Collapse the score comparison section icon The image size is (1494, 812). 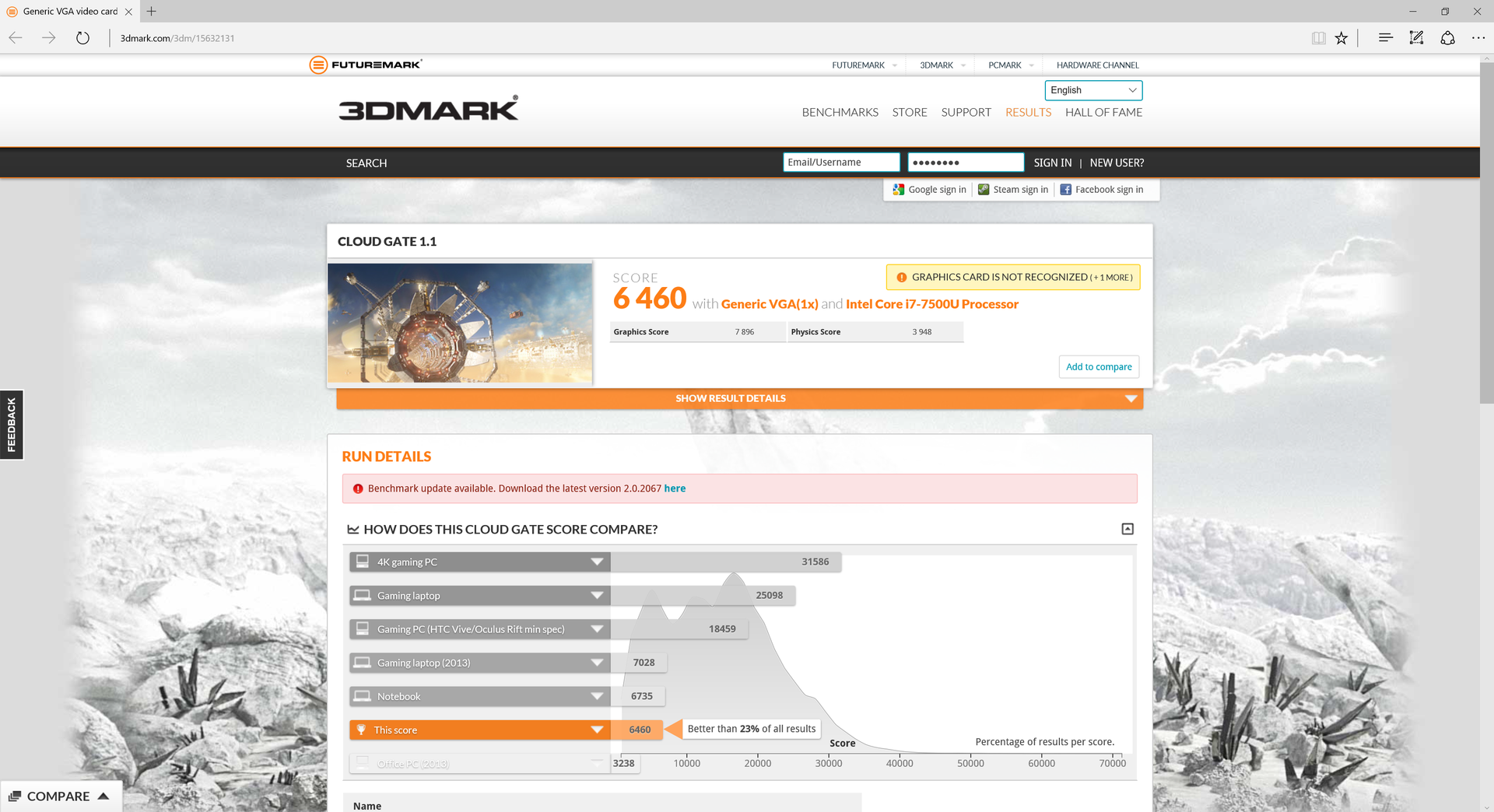click(1128, 529)
